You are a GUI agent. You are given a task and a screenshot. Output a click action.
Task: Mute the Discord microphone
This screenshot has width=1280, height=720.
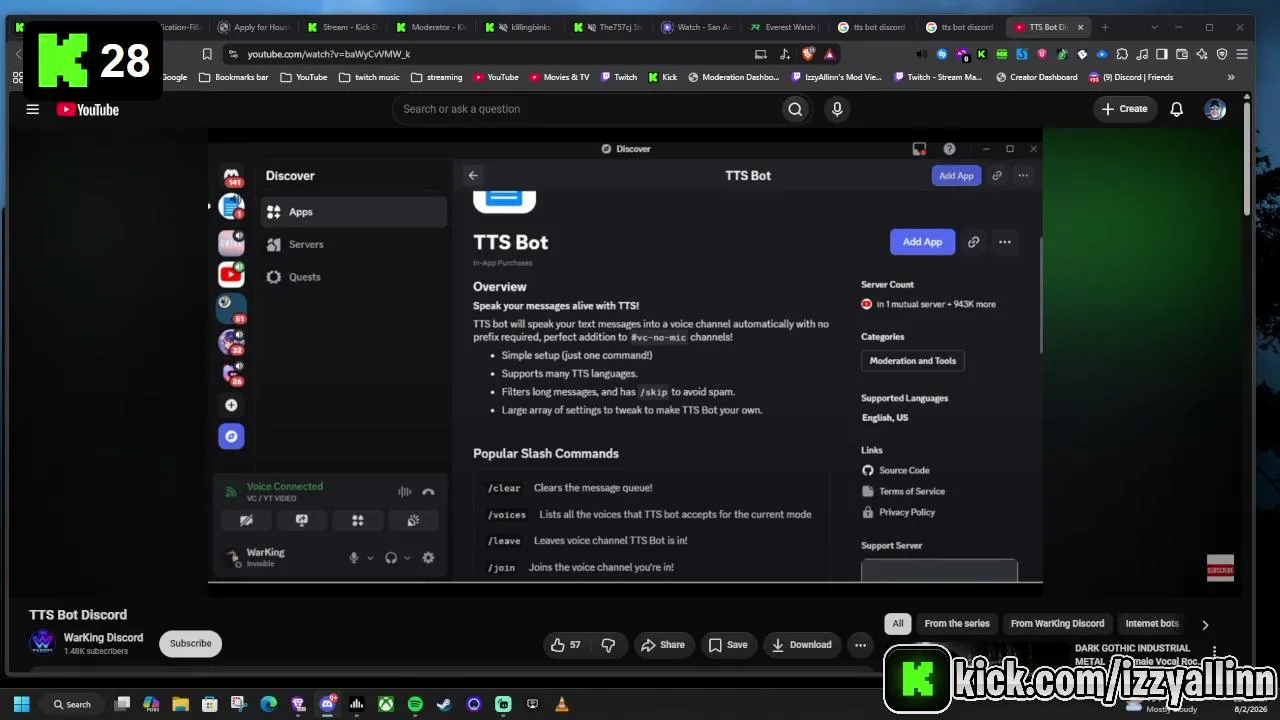354,558
